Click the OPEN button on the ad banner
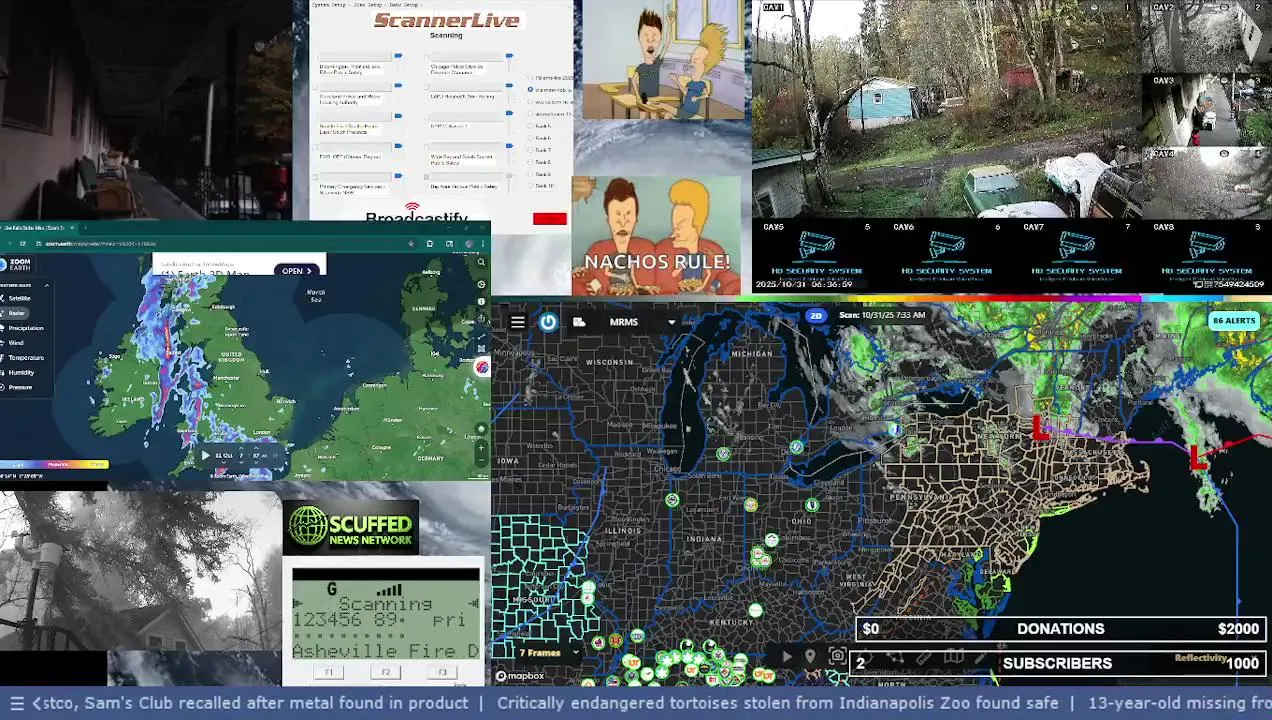 (x=297, y=271)
